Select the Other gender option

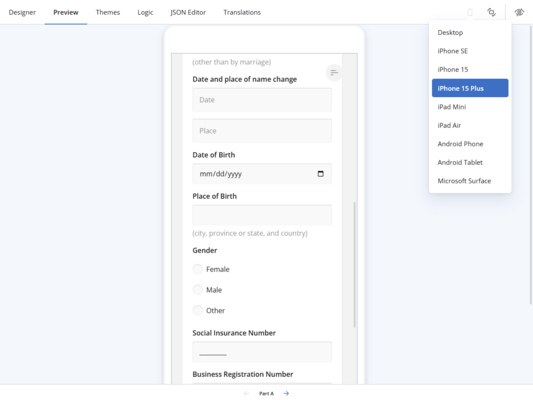pyautogui.click(x=197, y=311)
